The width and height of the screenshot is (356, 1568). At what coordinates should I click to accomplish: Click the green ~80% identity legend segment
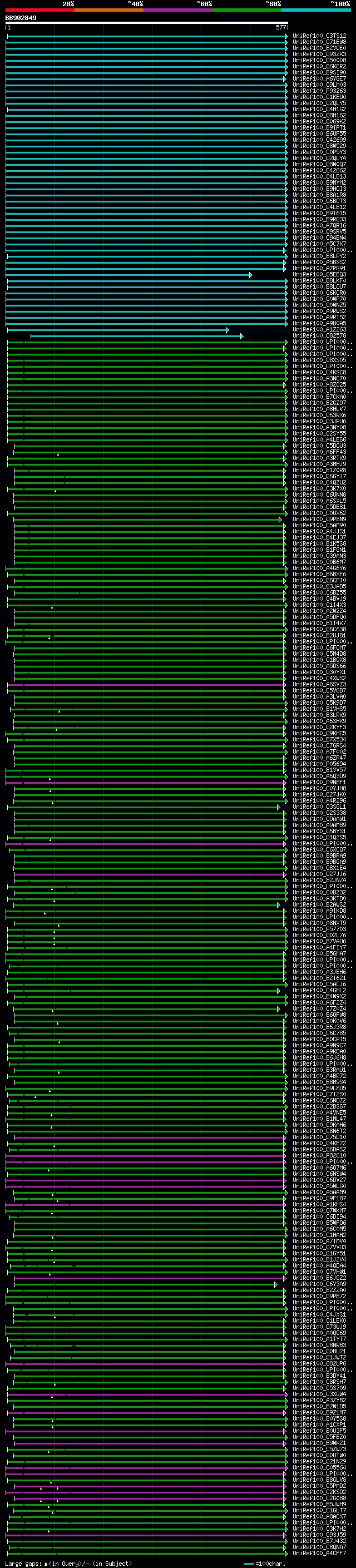[247, 10]
